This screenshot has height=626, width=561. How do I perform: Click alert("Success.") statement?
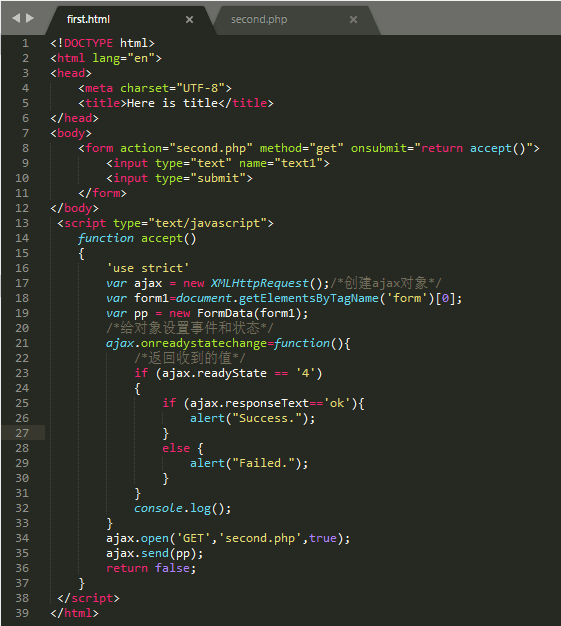[x=252, y=418]
